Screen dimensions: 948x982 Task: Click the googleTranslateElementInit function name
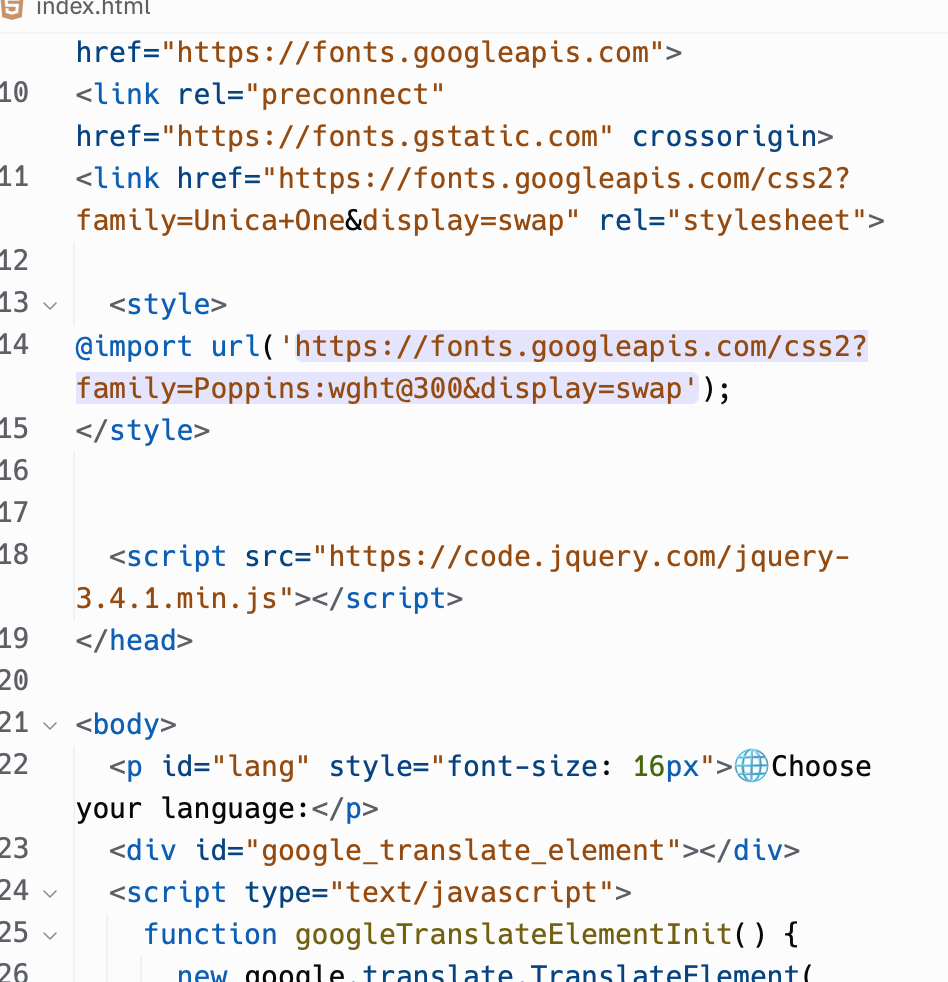coord(513,934)
